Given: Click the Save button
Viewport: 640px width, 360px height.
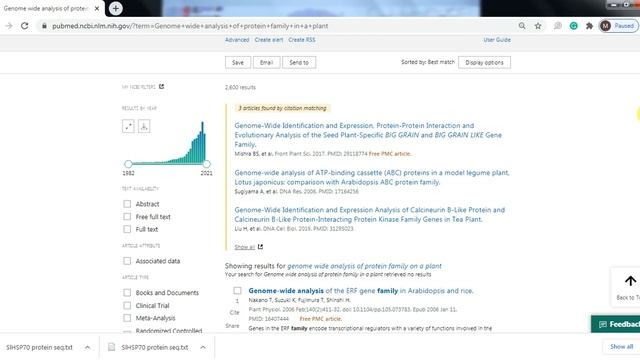Looking at the screenshot, I should (238, 62).
